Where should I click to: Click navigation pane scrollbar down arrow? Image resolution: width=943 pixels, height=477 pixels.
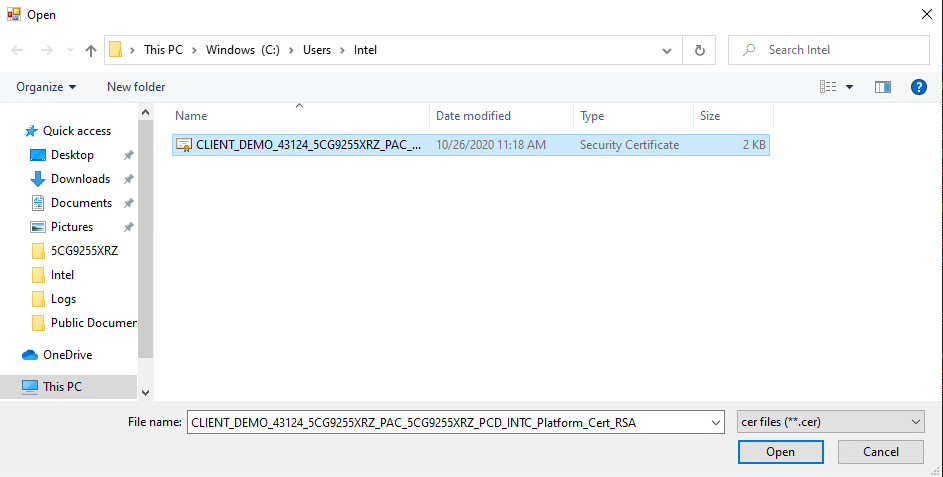pyautogui.click(x=146, y=392)
